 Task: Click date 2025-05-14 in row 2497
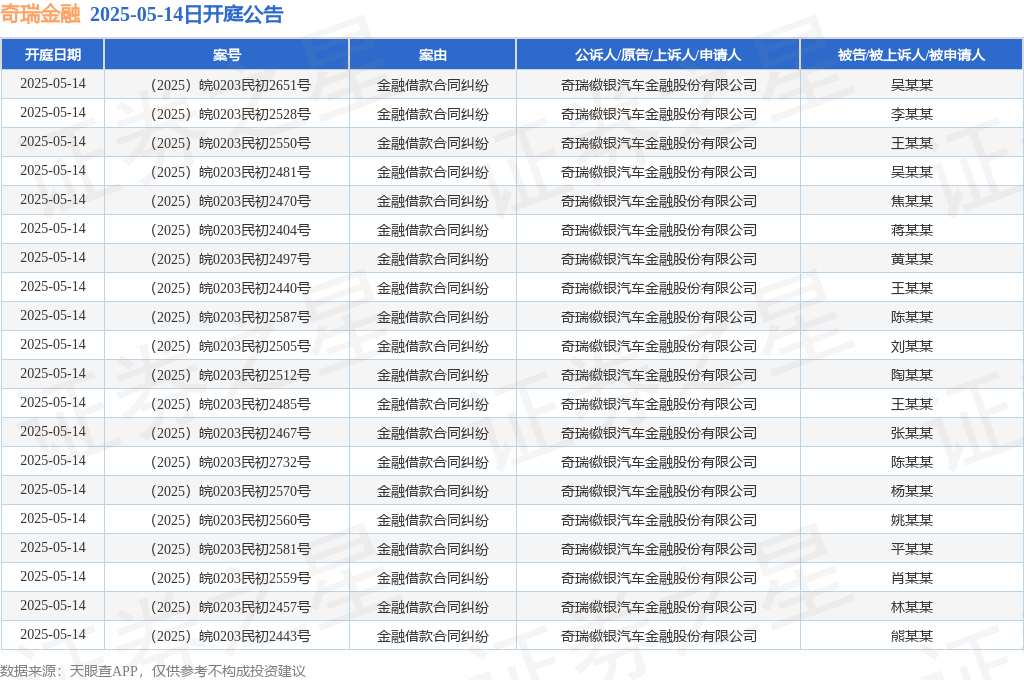pos(53,258)
